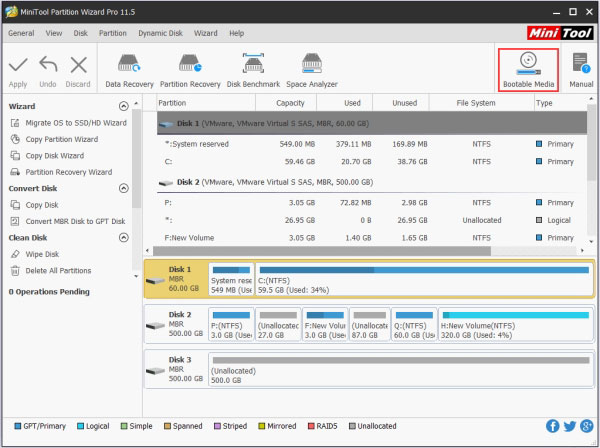The image size is (600, 448).
Task: Select Disk 3 500.0 GB unallocated block
Action: tap(400, 370)
